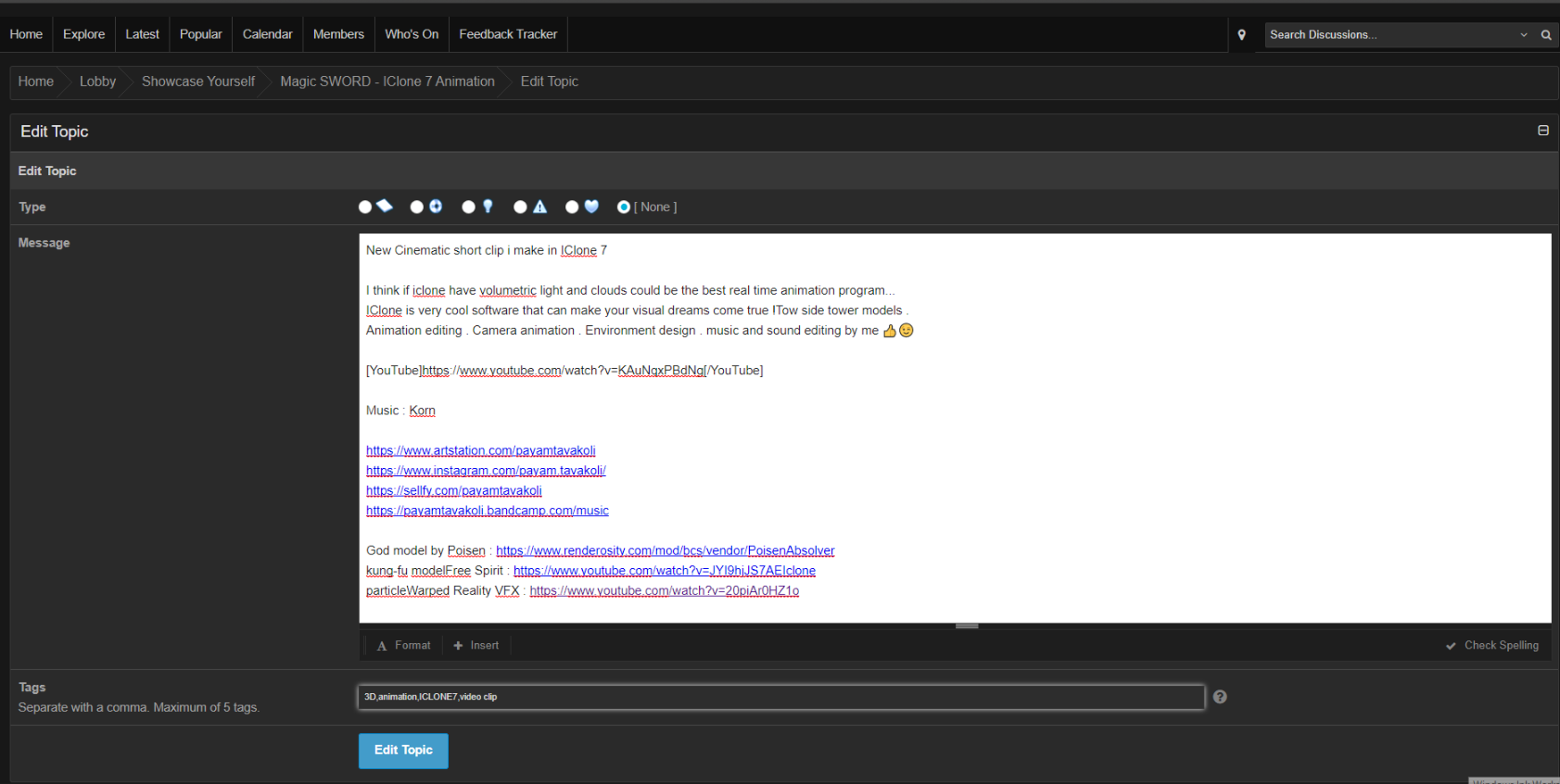Click the payamtavakoli.bandcamp.com/music link

point(487,511)
